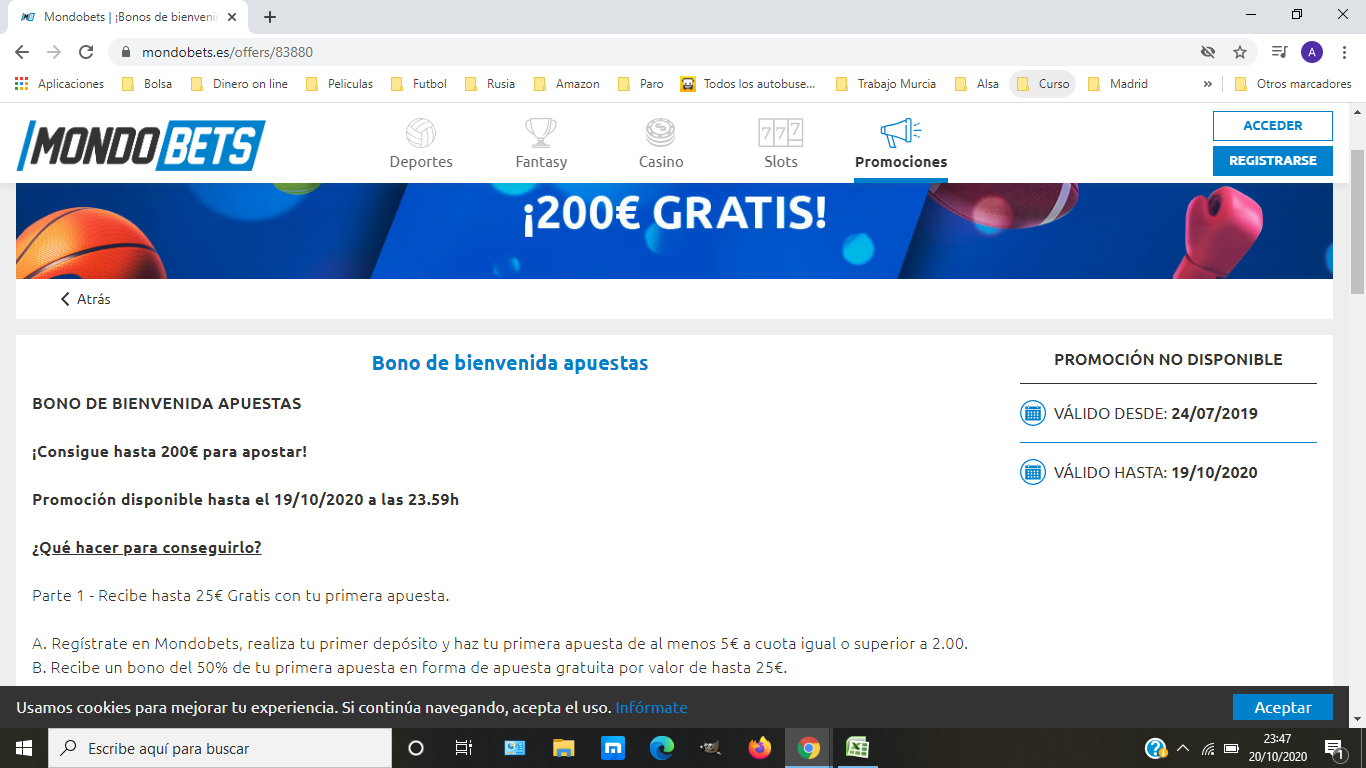Click the ACCEDER login button
The image size is (1366, 768).
pyautogui.click(x=1272, y=126)
